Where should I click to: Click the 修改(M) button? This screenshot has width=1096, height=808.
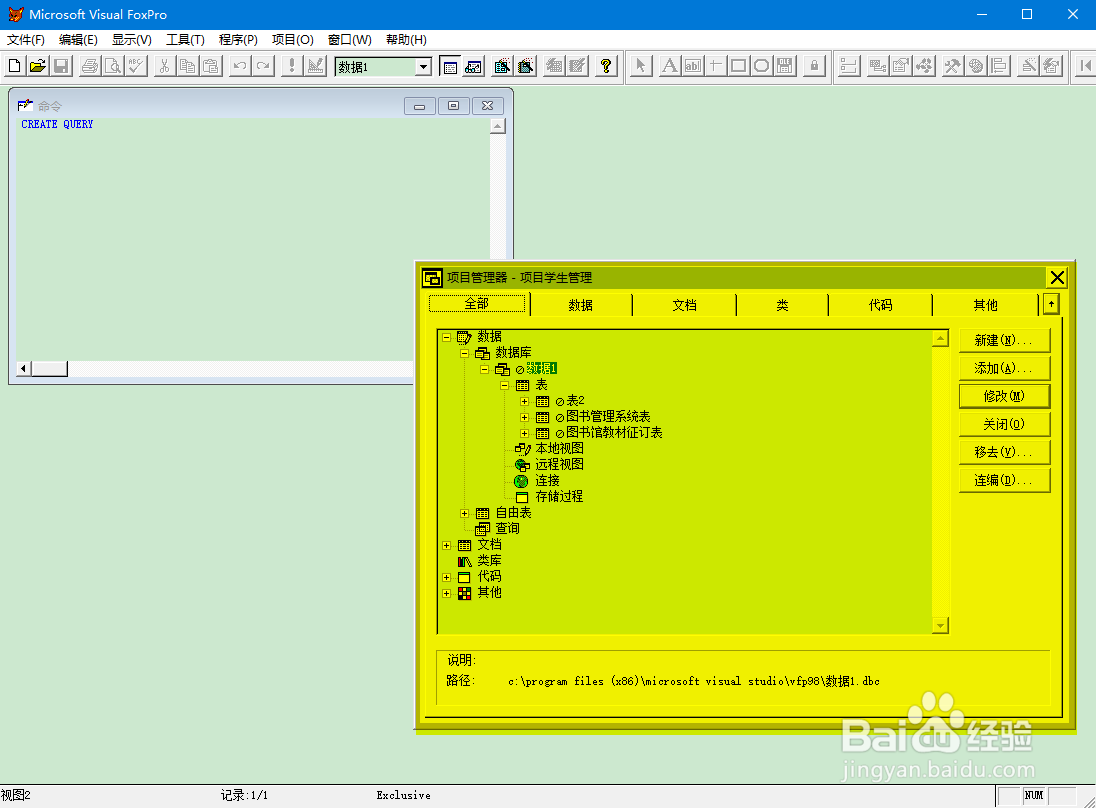[1004, 396]
